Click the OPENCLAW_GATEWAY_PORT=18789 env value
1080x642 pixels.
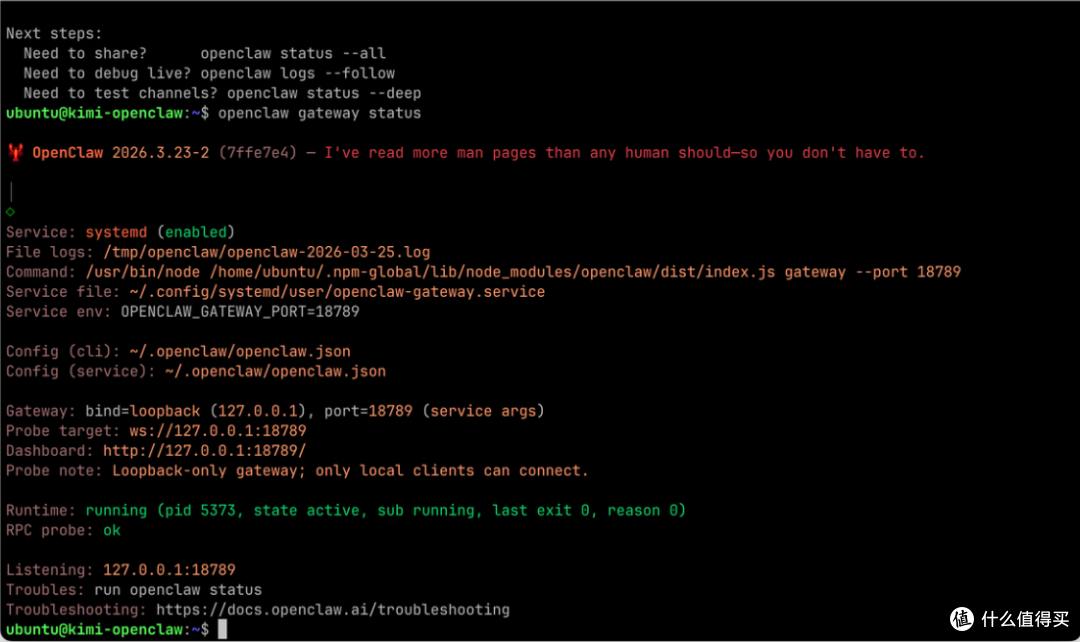[240, 311]
